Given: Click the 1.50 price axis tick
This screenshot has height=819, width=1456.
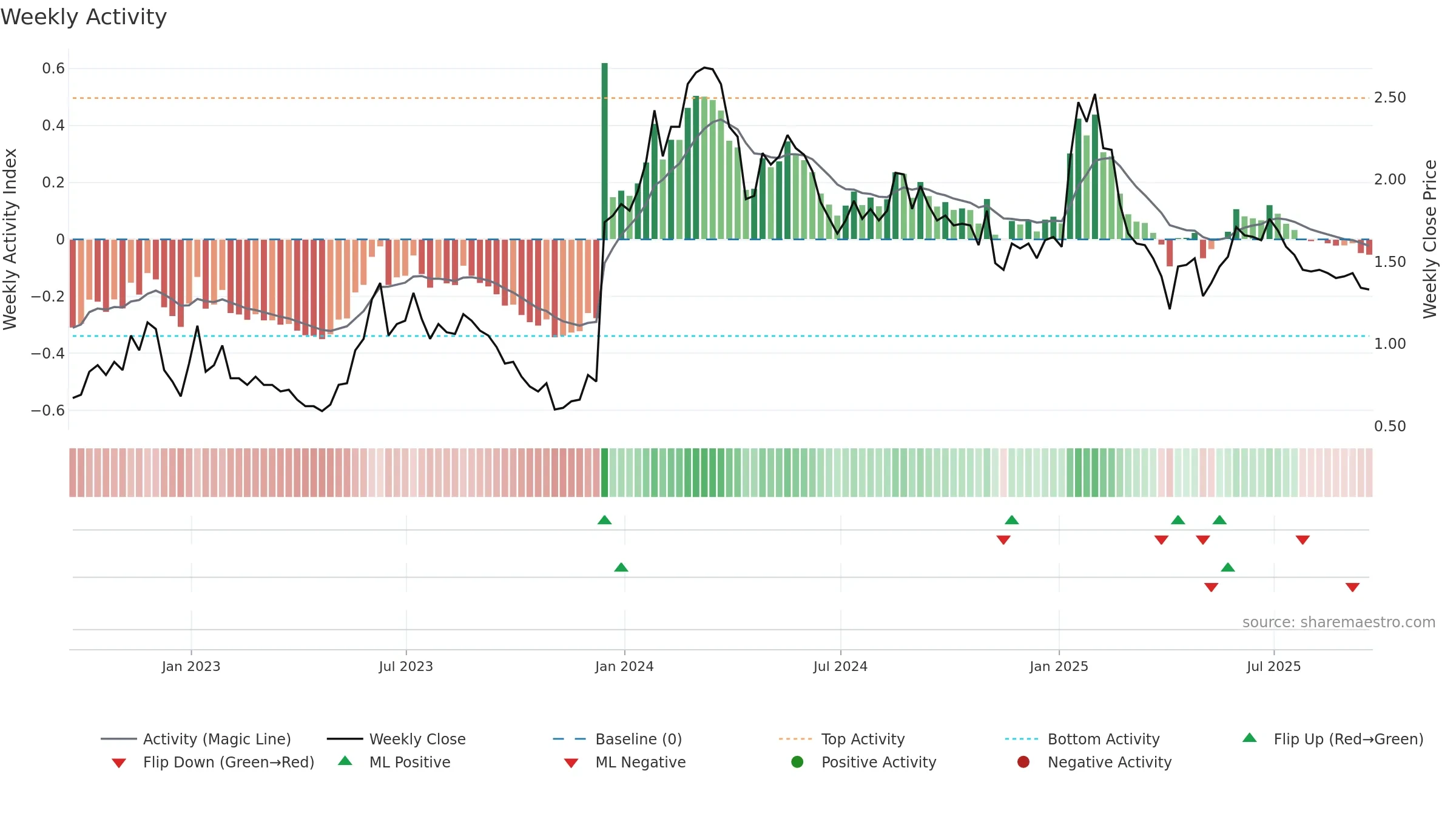Looking at the screenshot, I should coord(1390,262).
